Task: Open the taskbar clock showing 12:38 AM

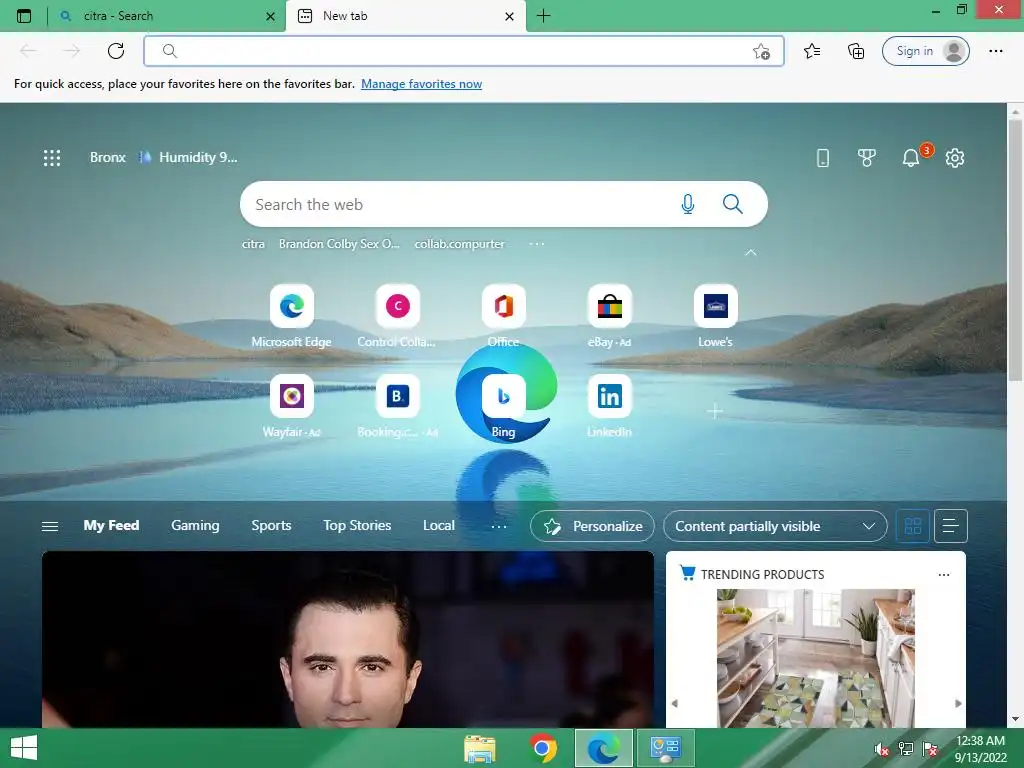Action: click(x=980, y=749)
